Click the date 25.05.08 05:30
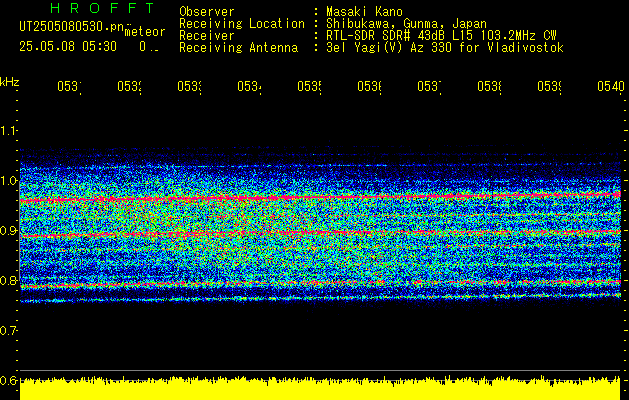629x400 pixels. click(68, 47)
